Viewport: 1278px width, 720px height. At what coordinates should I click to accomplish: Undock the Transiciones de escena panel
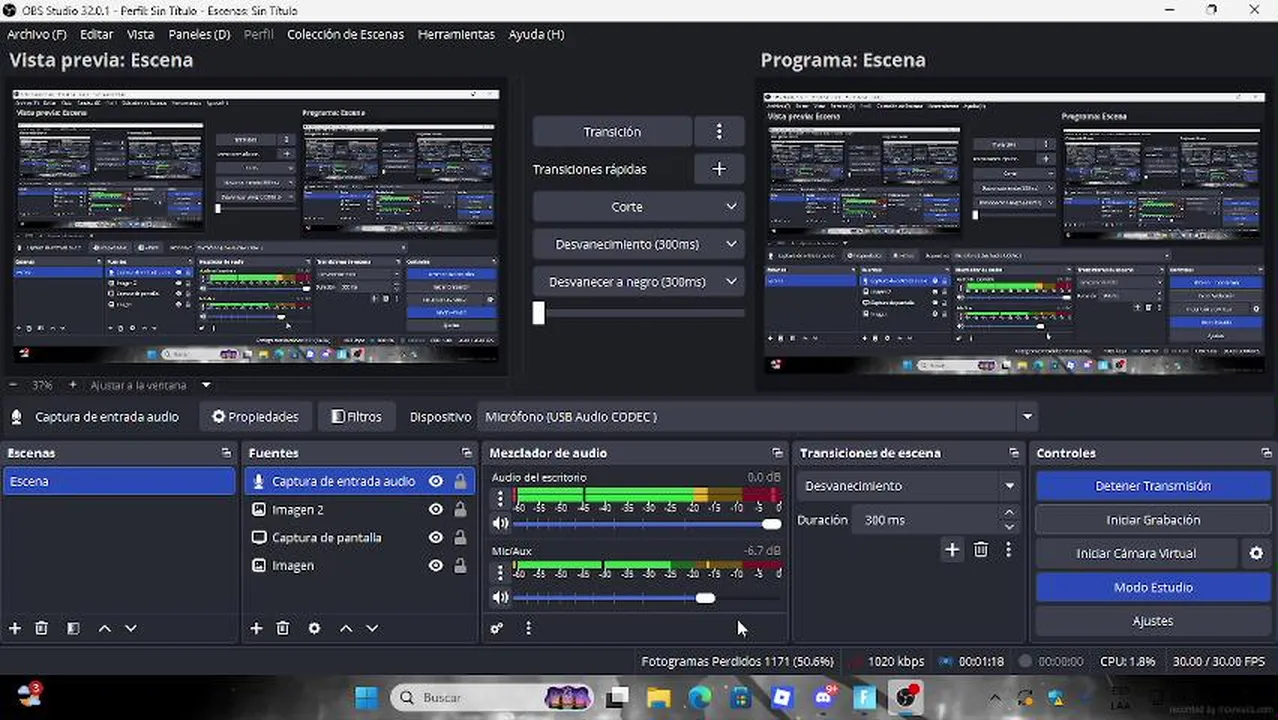[1014, 453]
